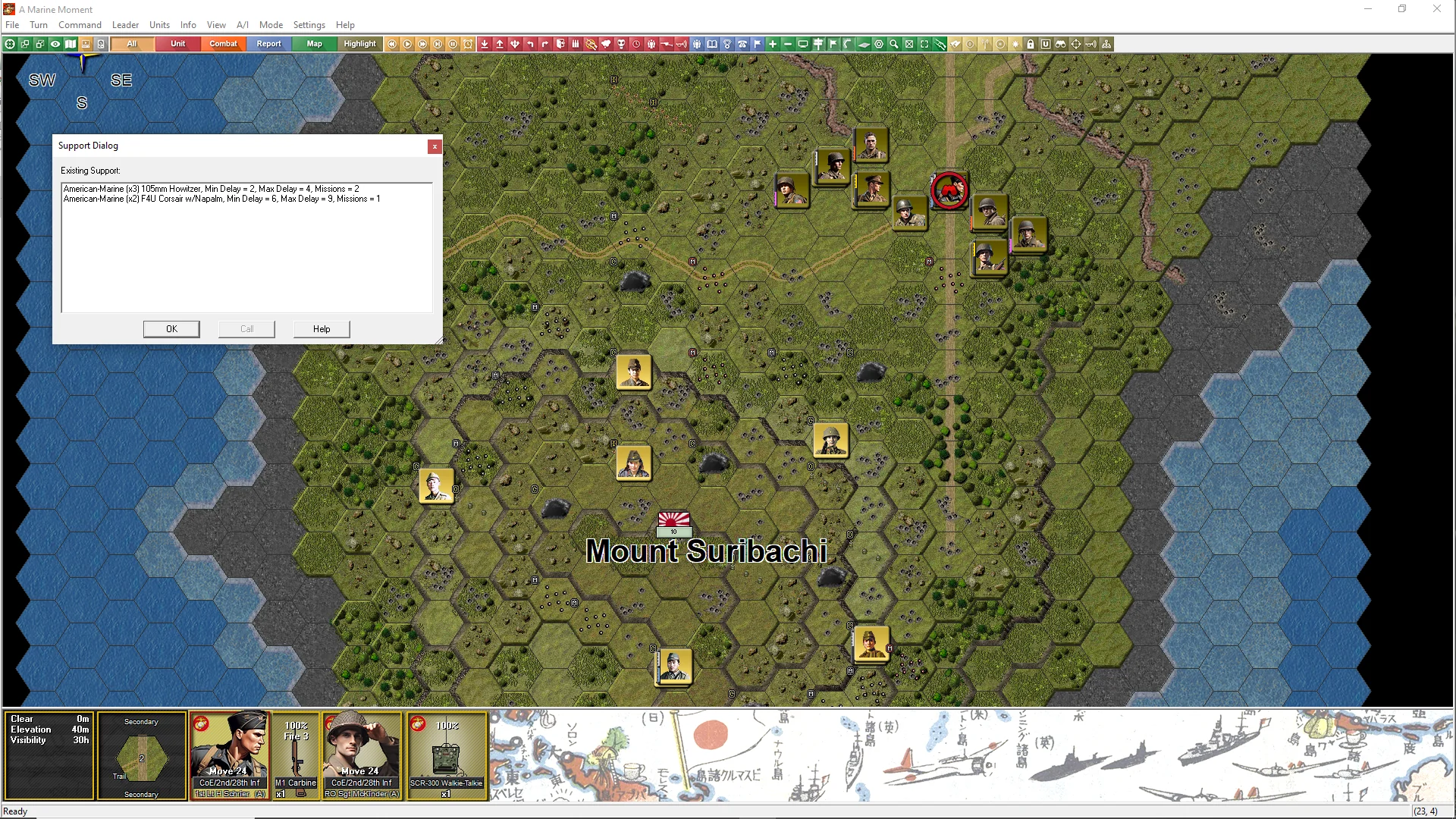
Task: Click the folded map icon in toolbar
Action: point(71,44)
